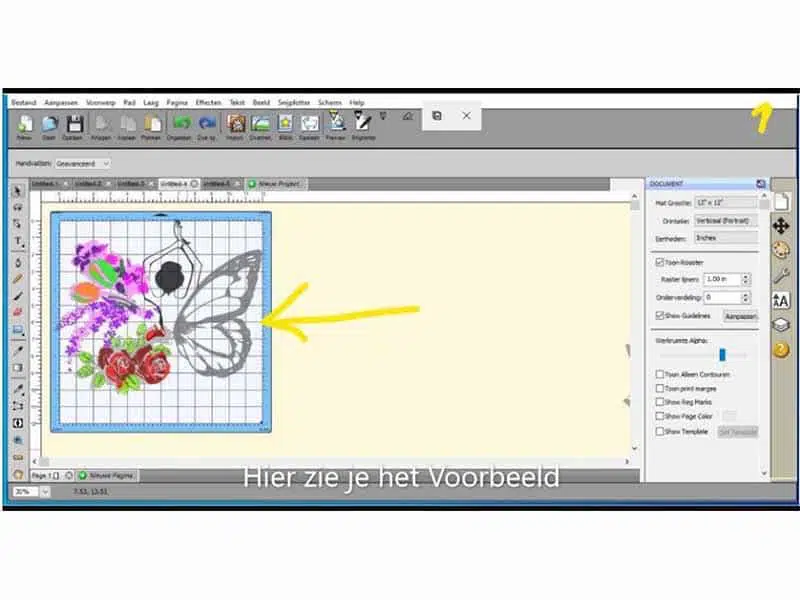Open the Layers panel icon in sidebar
Image resolution: width=800 pixels, height=600 pixels.
(781, 325)
